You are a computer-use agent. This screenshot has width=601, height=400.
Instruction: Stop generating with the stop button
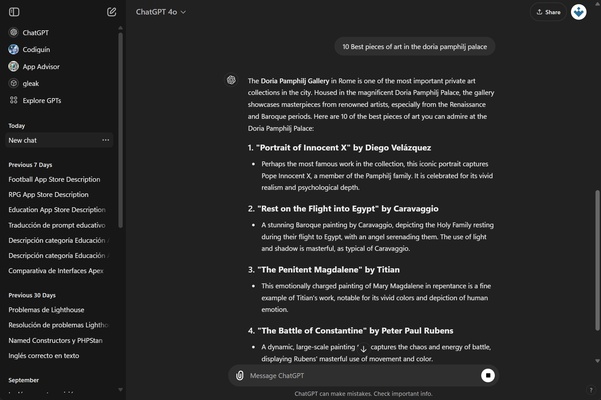(488, 375)
